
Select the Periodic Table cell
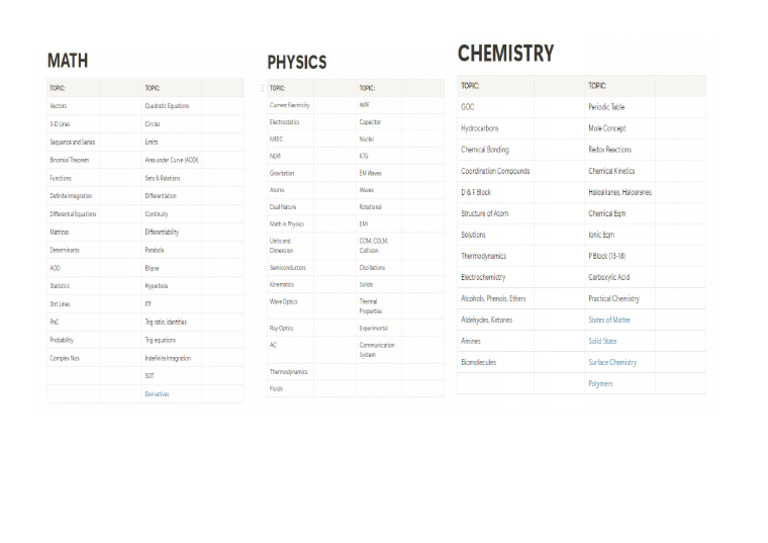coord(606,107)
